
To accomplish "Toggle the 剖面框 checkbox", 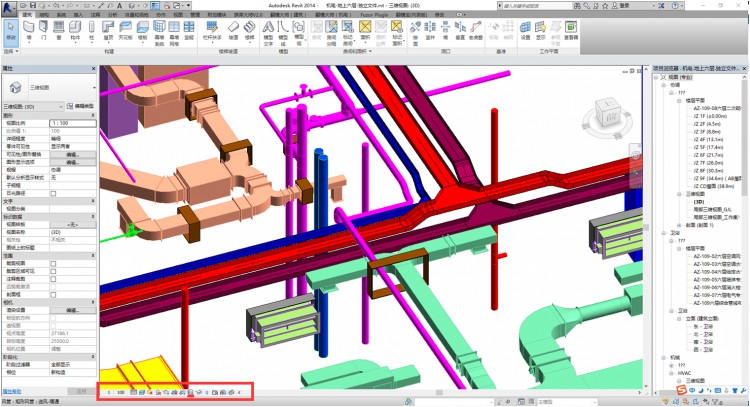I will (x=53, y=295).
